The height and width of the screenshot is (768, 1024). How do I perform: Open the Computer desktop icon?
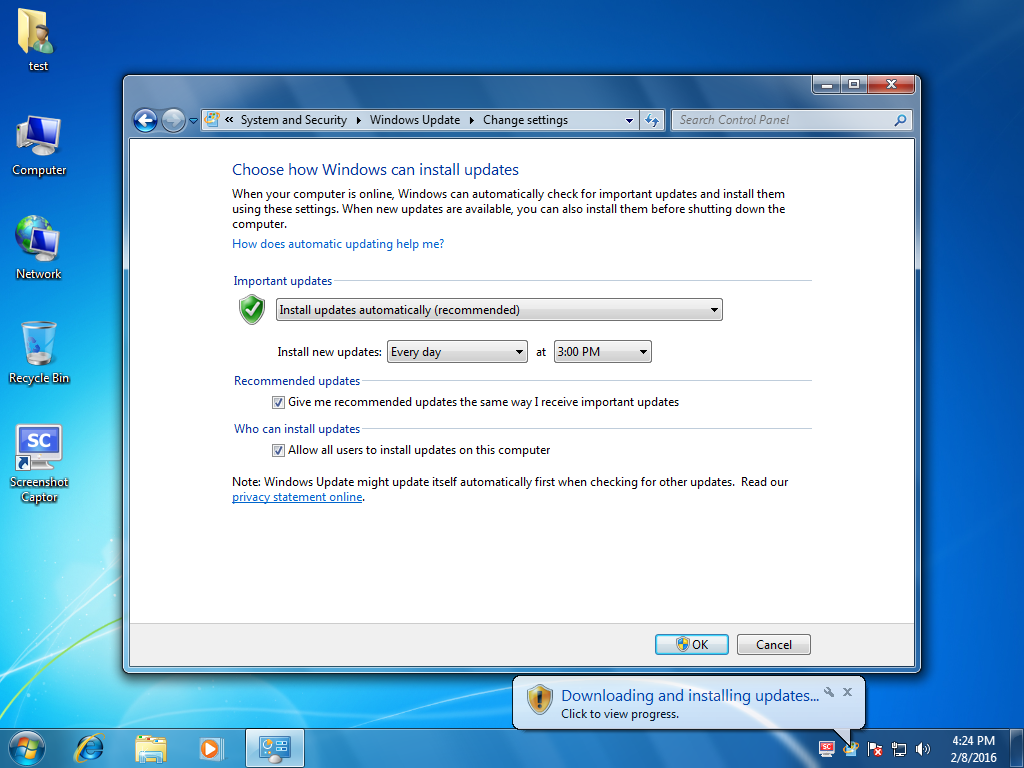click(x=39, y=146)
